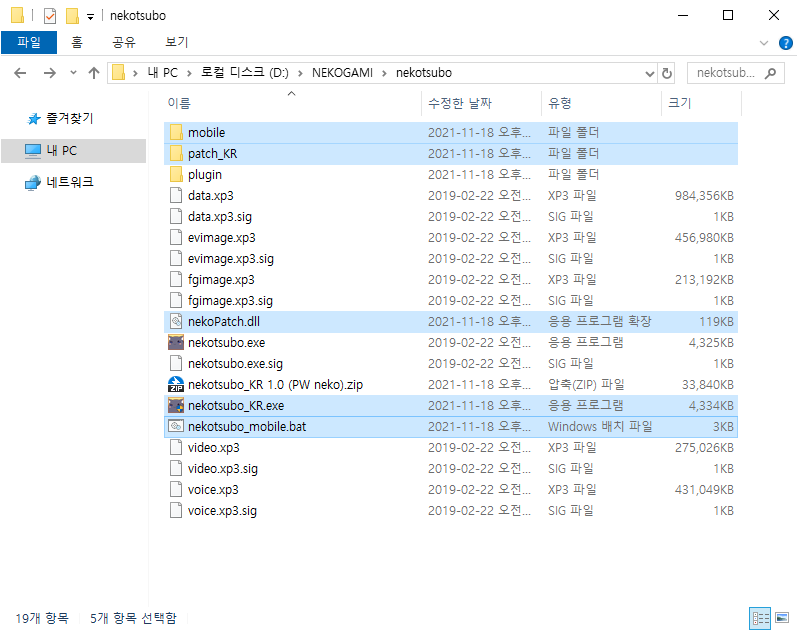
Task: Click the Properties quick access icon
Action: (x=50, y=16)
